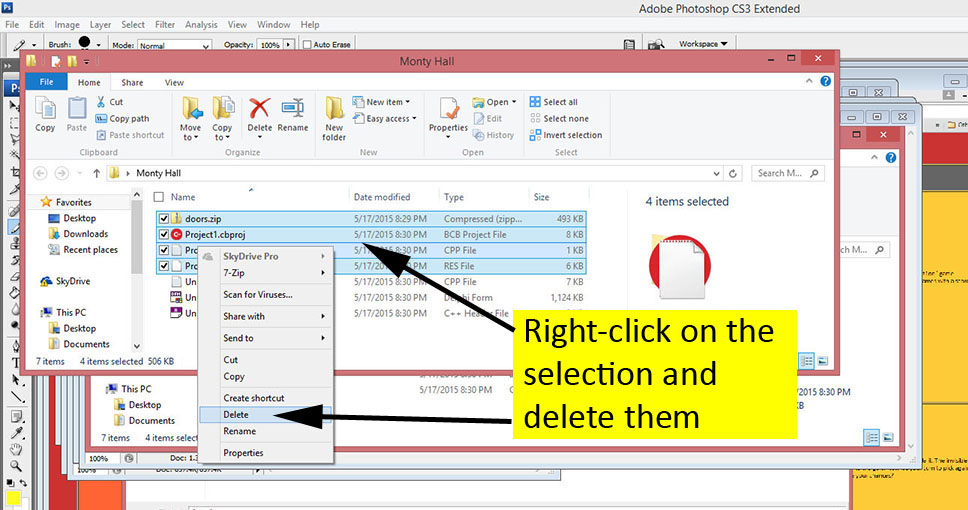Open the Opacity slider arrow in Photoshop
The width and height of the screenshot is (968, 510).
click(288, 45)
